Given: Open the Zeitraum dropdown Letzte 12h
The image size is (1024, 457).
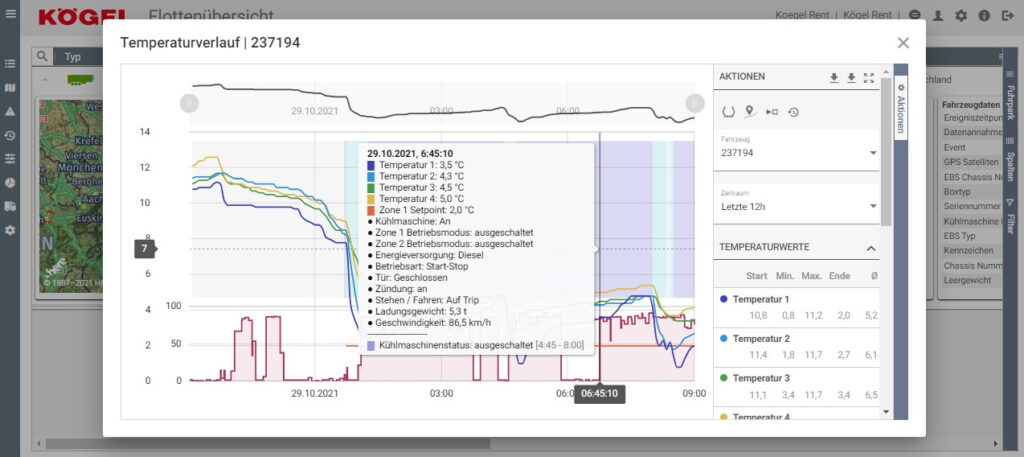Looking at the screenshot, I should tap(798, 206).
